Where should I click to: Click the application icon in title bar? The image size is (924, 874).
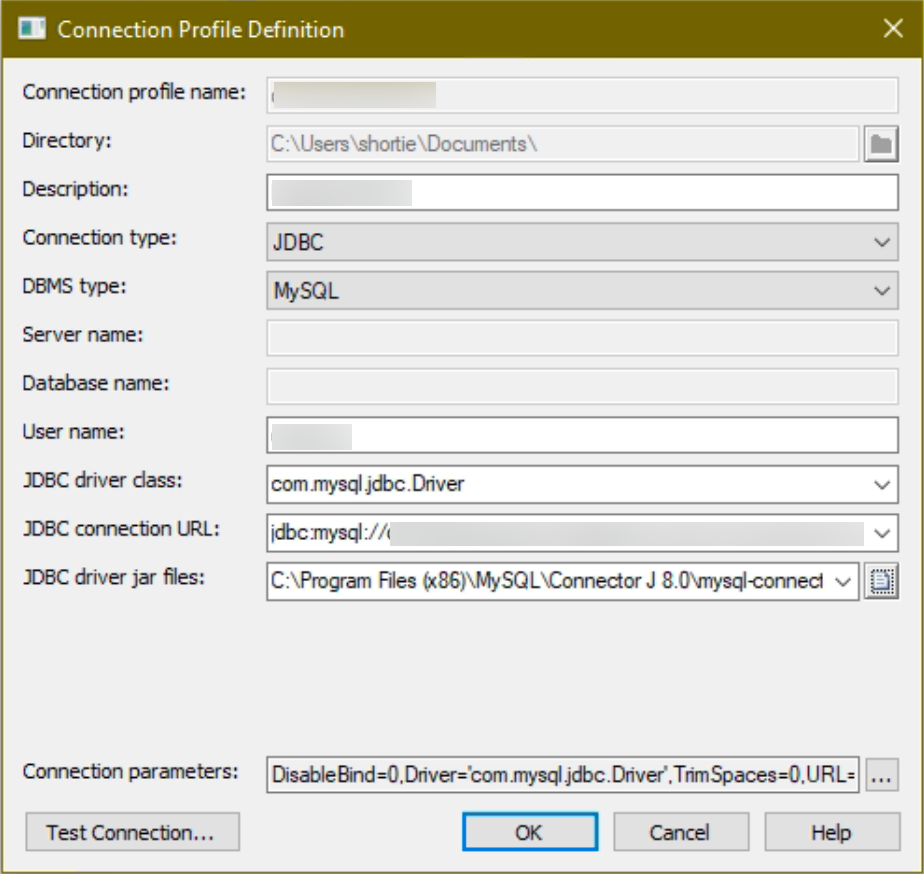pyautogui.click(x=33, y=29)
